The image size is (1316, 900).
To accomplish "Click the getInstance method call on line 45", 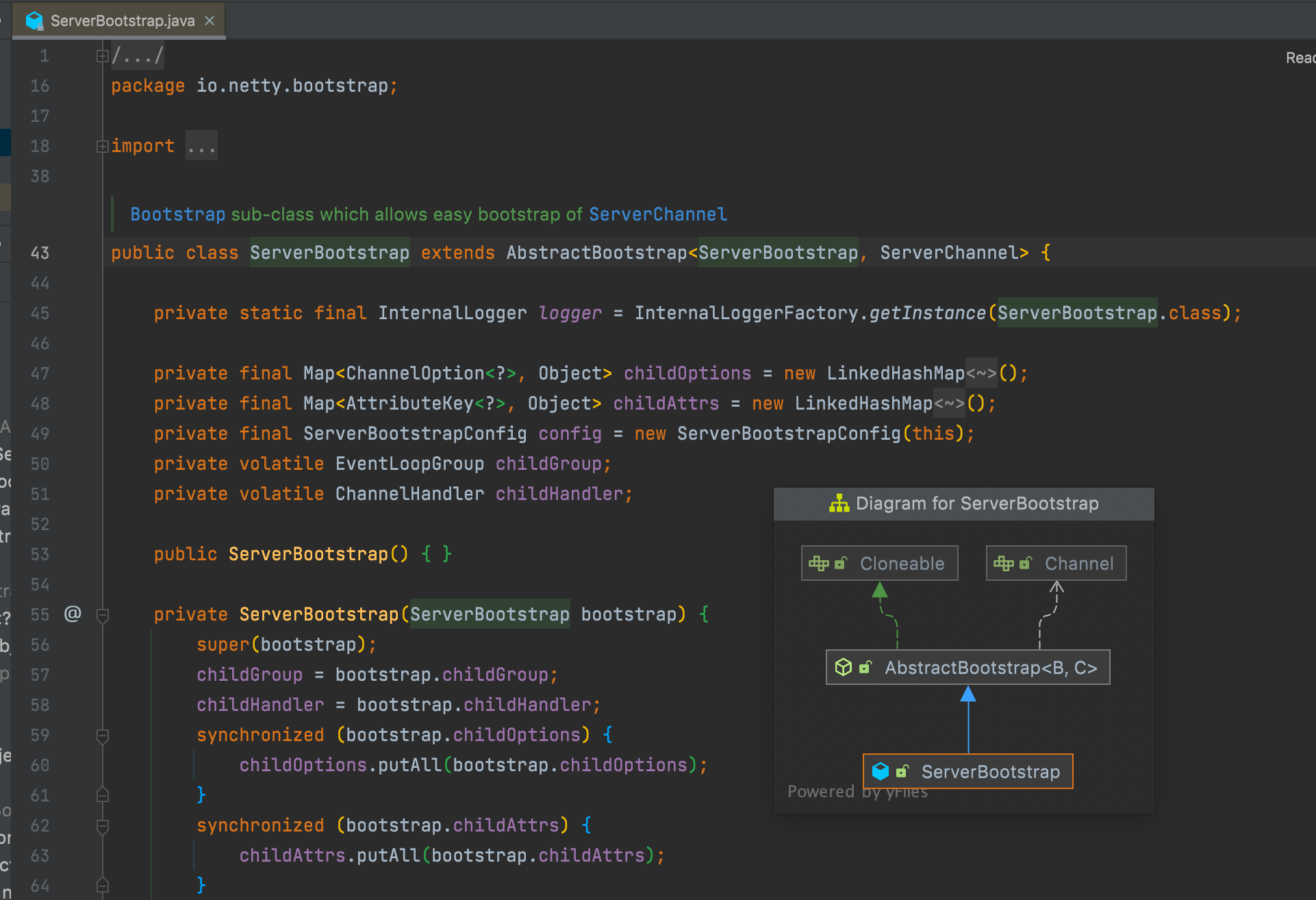I will click(927, 313).
